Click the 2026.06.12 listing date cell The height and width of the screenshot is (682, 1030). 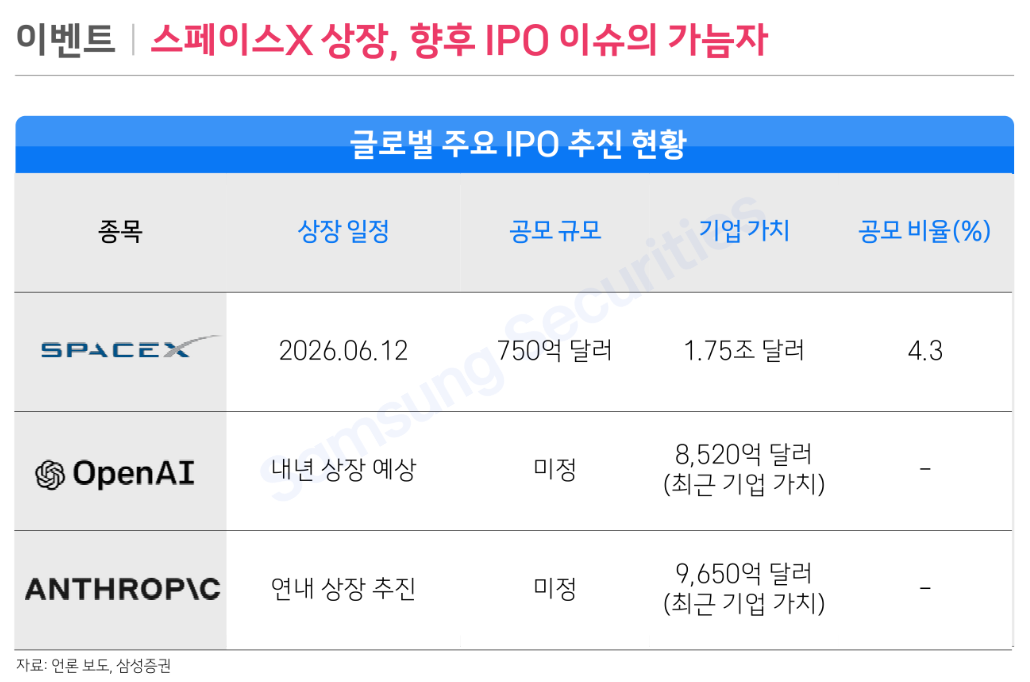pos(344,351)
